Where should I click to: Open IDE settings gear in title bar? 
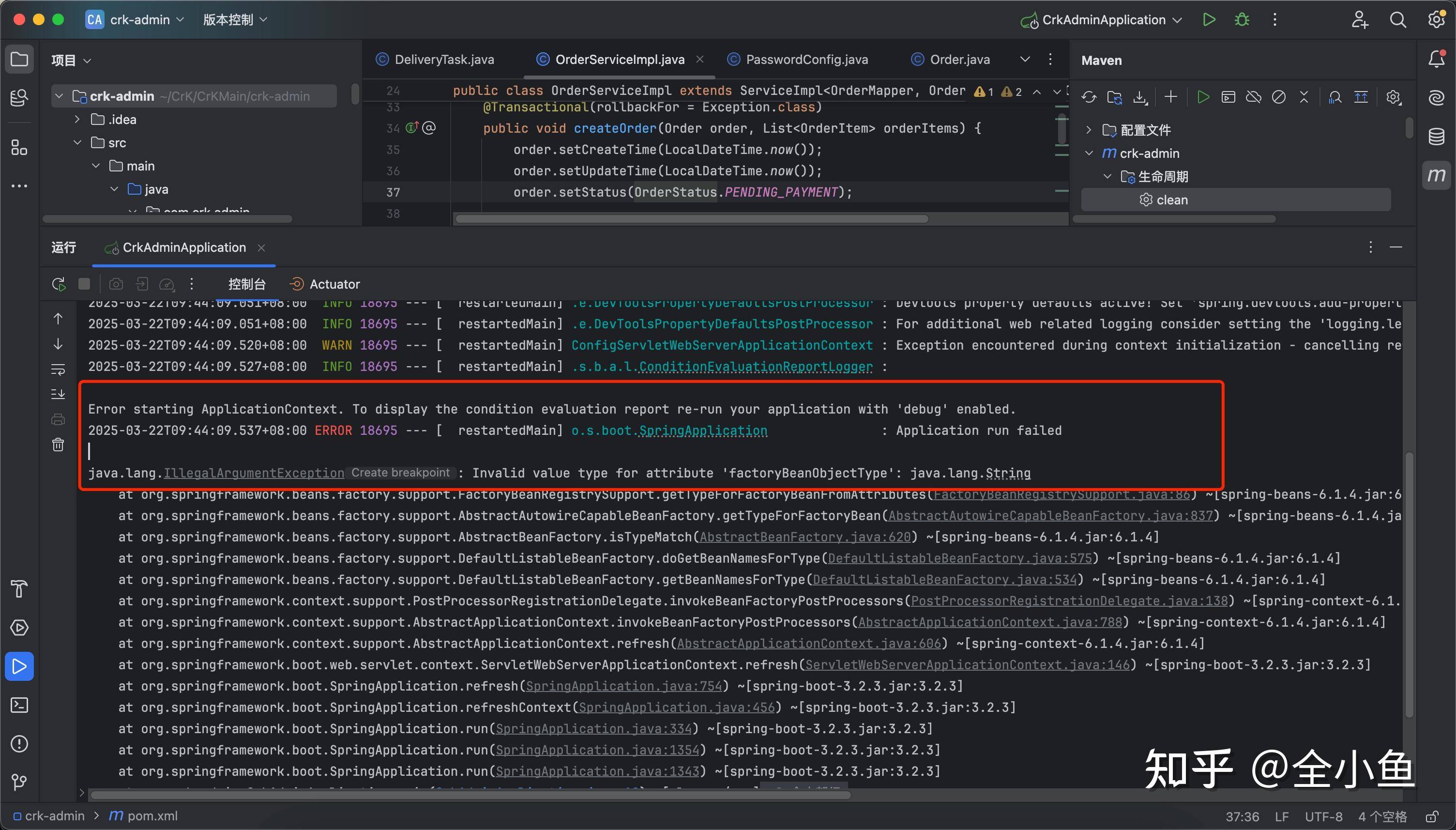(x=1436, y=20)
